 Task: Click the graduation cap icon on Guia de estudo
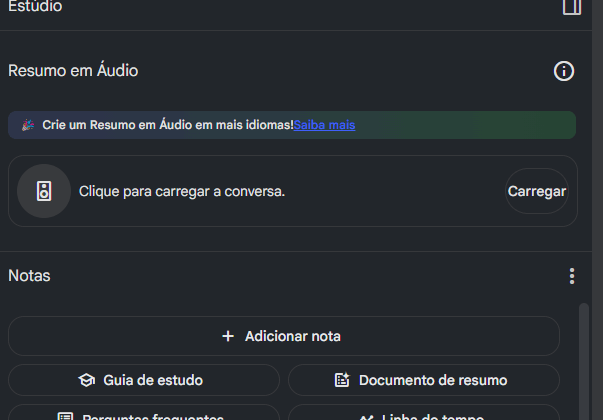(x=87, y=380)
